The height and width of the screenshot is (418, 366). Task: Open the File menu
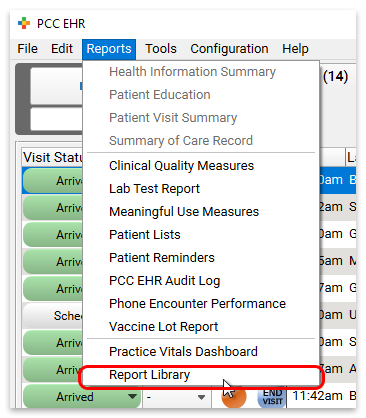(27, 49)
